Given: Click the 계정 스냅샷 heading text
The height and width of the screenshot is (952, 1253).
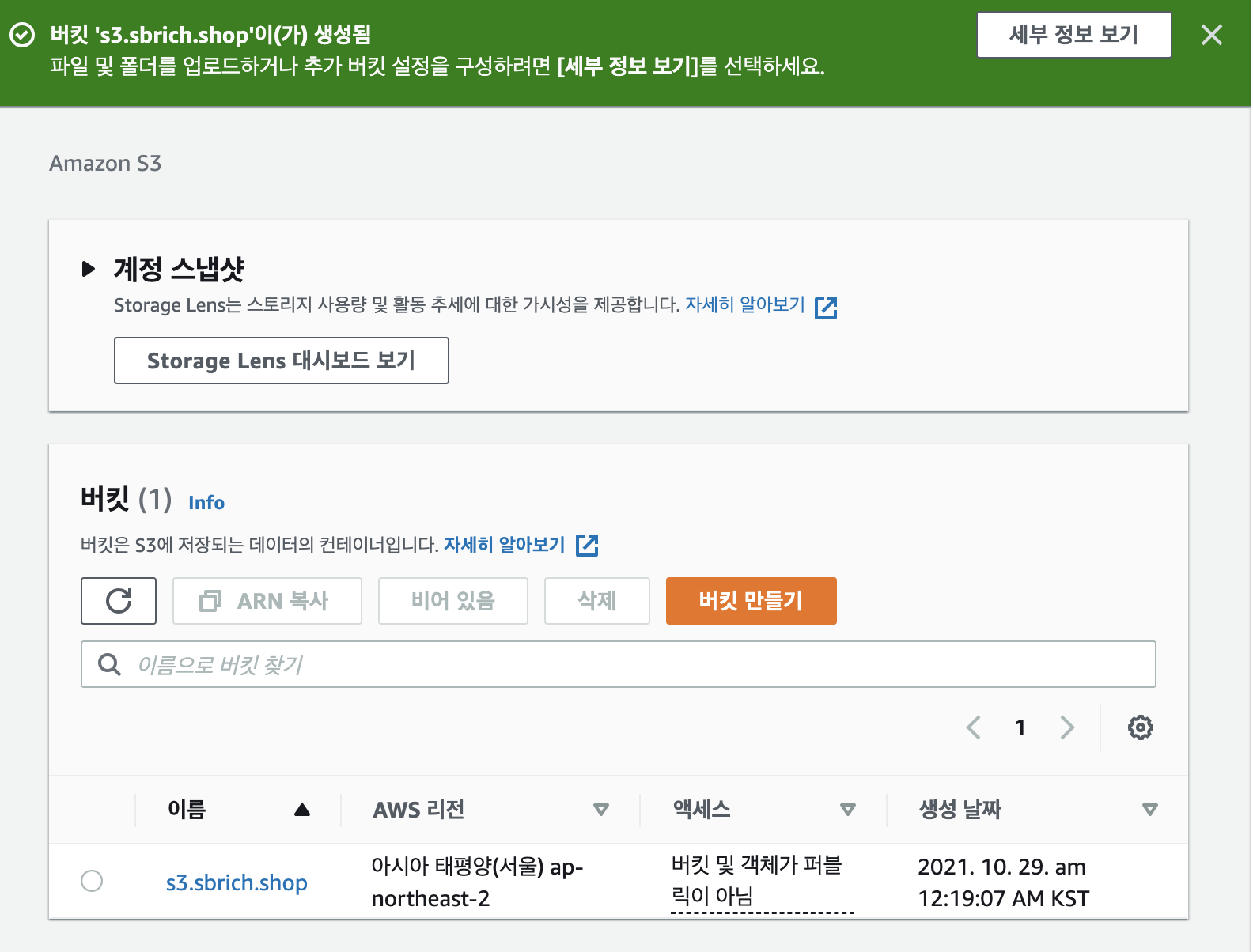Looking at the screenshot, I should [180, 269].
